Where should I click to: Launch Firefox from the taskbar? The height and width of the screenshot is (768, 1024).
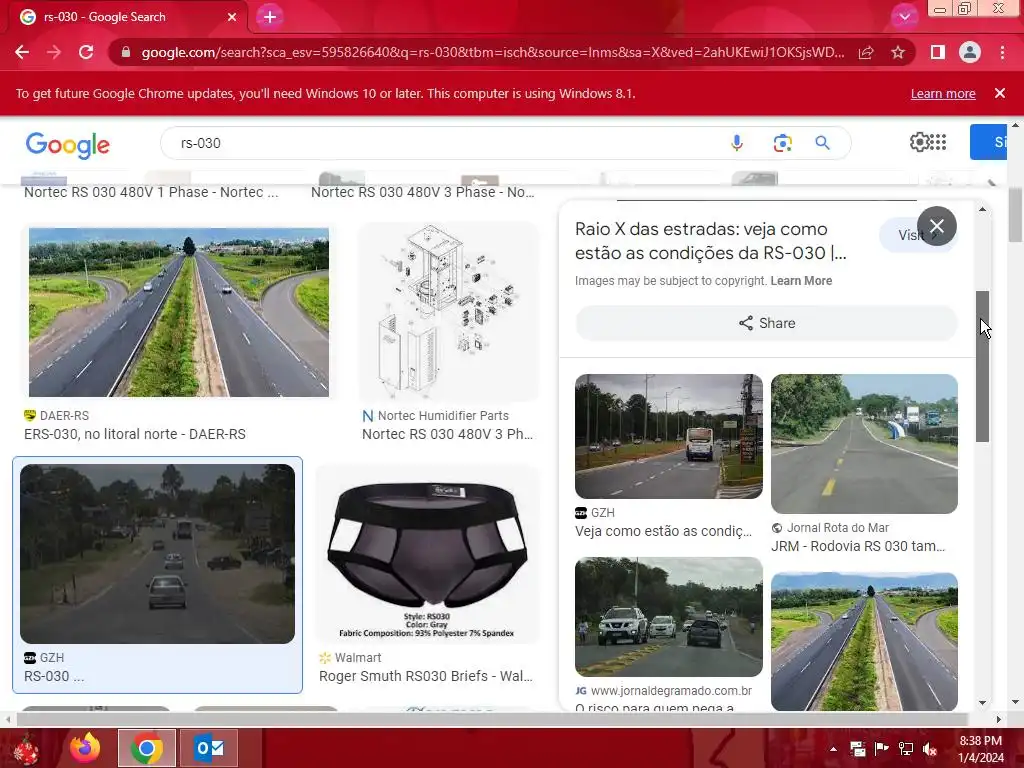(x=86, y=748)
